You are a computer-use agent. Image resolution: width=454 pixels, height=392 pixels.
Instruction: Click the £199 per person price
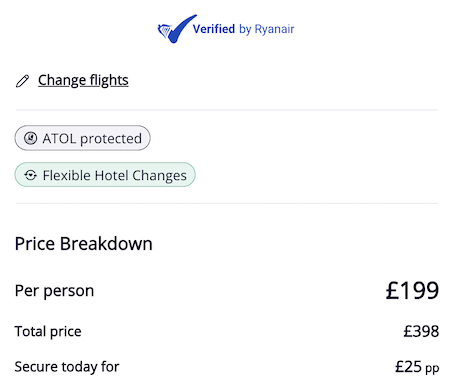pyautogui.click(x=412, y=290)
